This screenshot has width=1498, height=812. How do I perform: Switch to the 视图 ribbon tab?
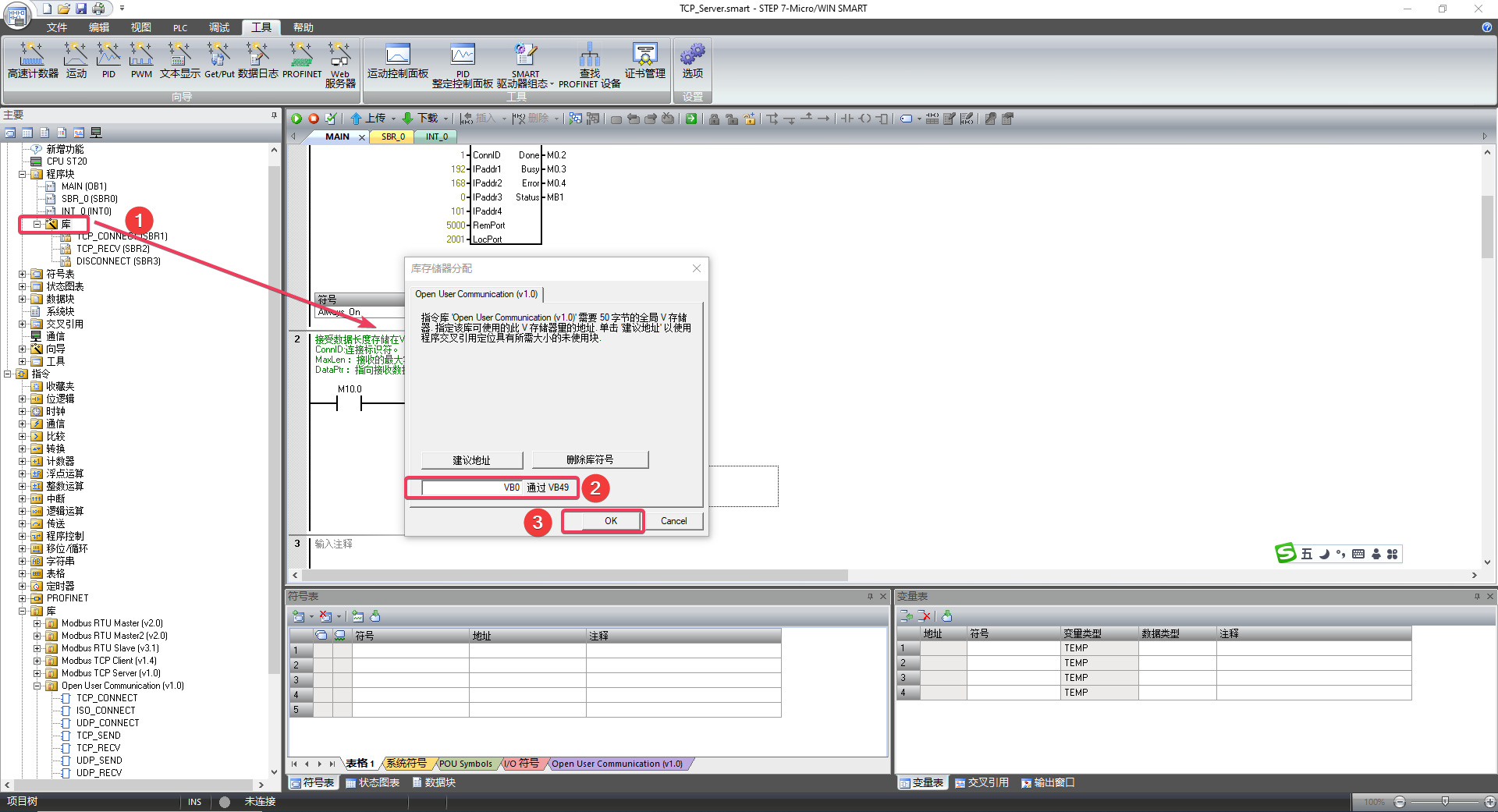(140, 27)
